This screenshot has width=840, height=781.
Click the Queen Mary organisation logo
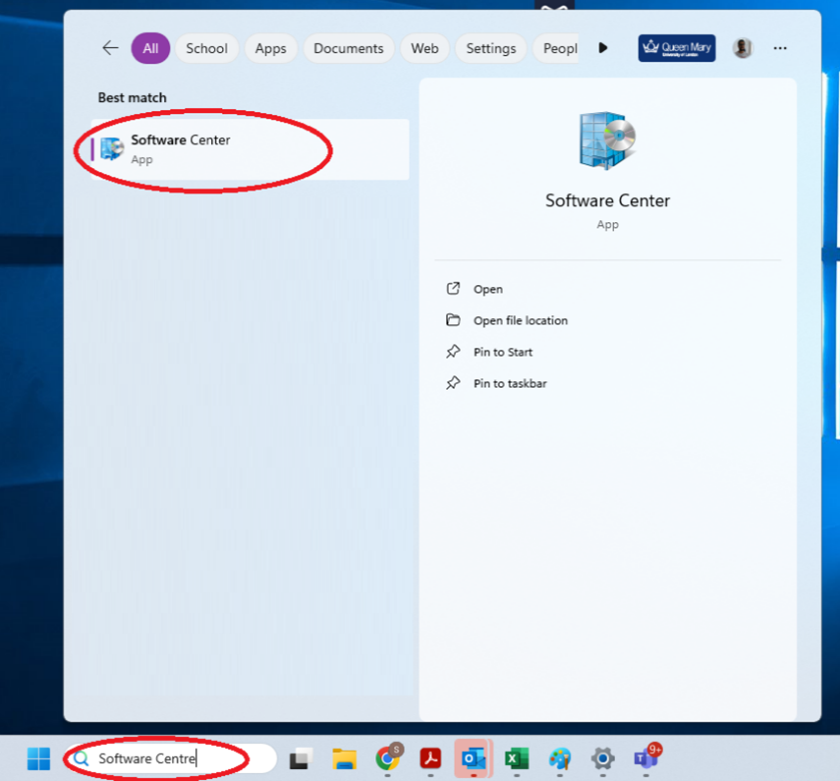coord(677,48)
